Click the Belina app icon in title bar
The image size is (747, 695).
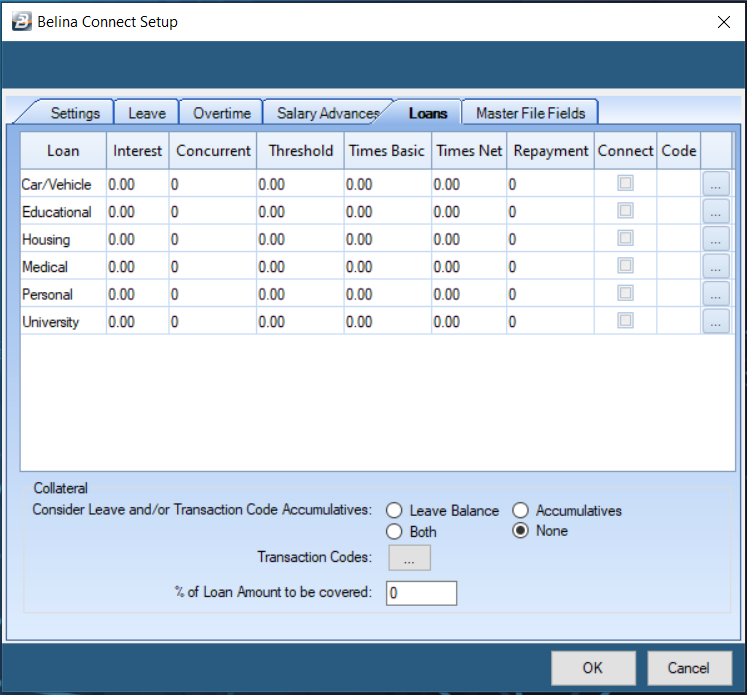pos(21,21)
